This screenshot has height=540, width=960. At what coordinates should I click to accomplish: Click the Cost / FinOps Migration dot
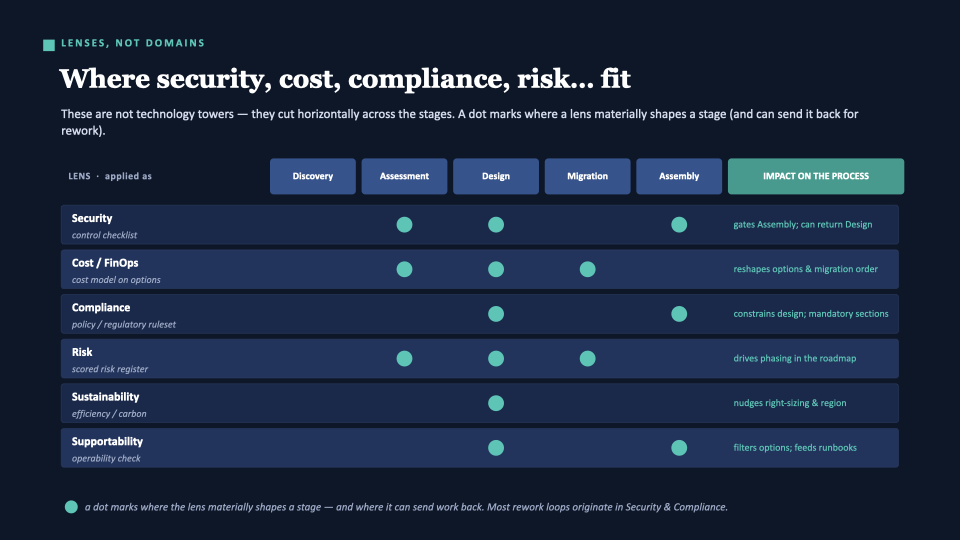[587, 269]
